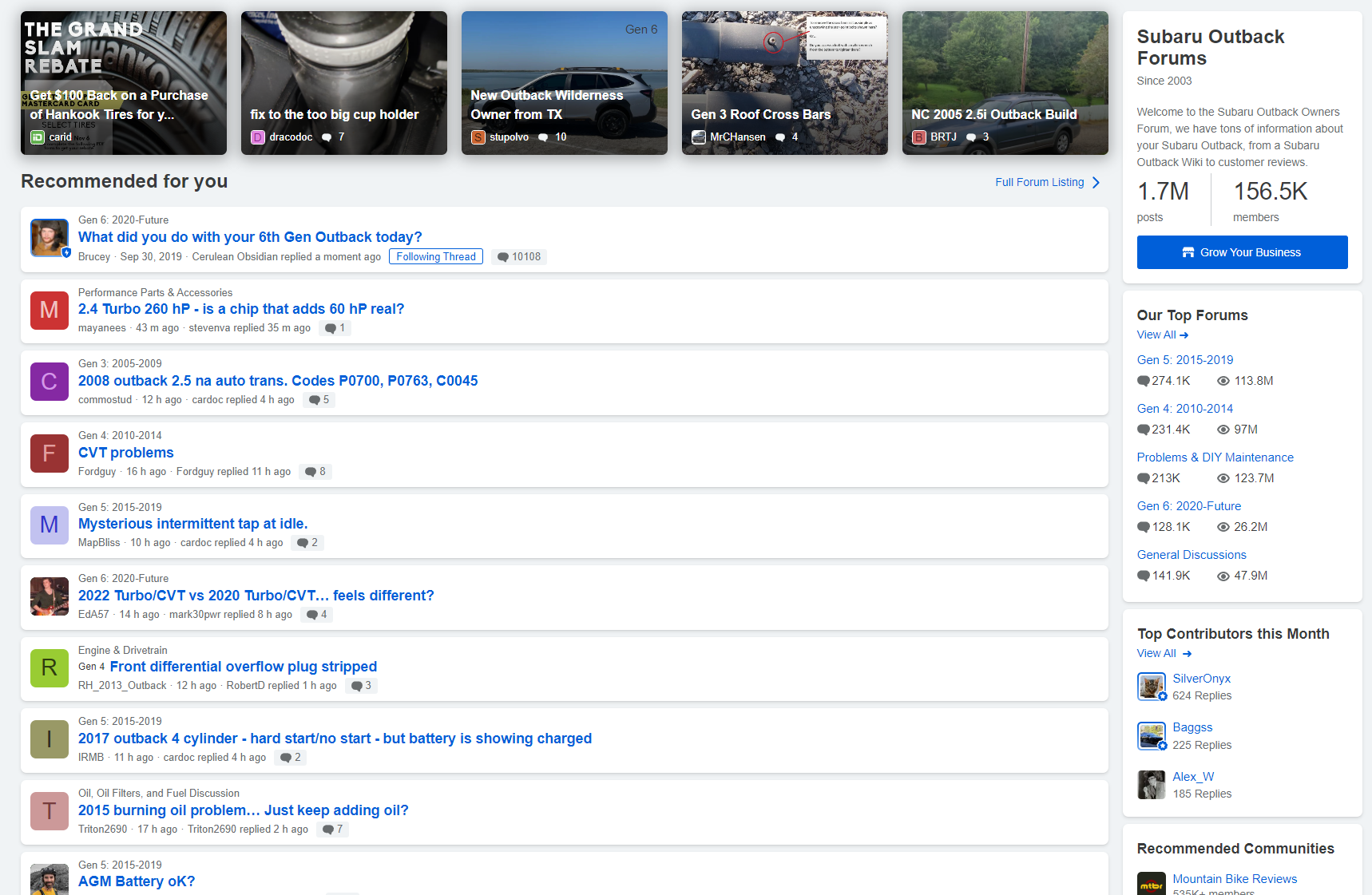
Task: Click the olive I avatar of IRMB
Action: (x=50, y=739)
